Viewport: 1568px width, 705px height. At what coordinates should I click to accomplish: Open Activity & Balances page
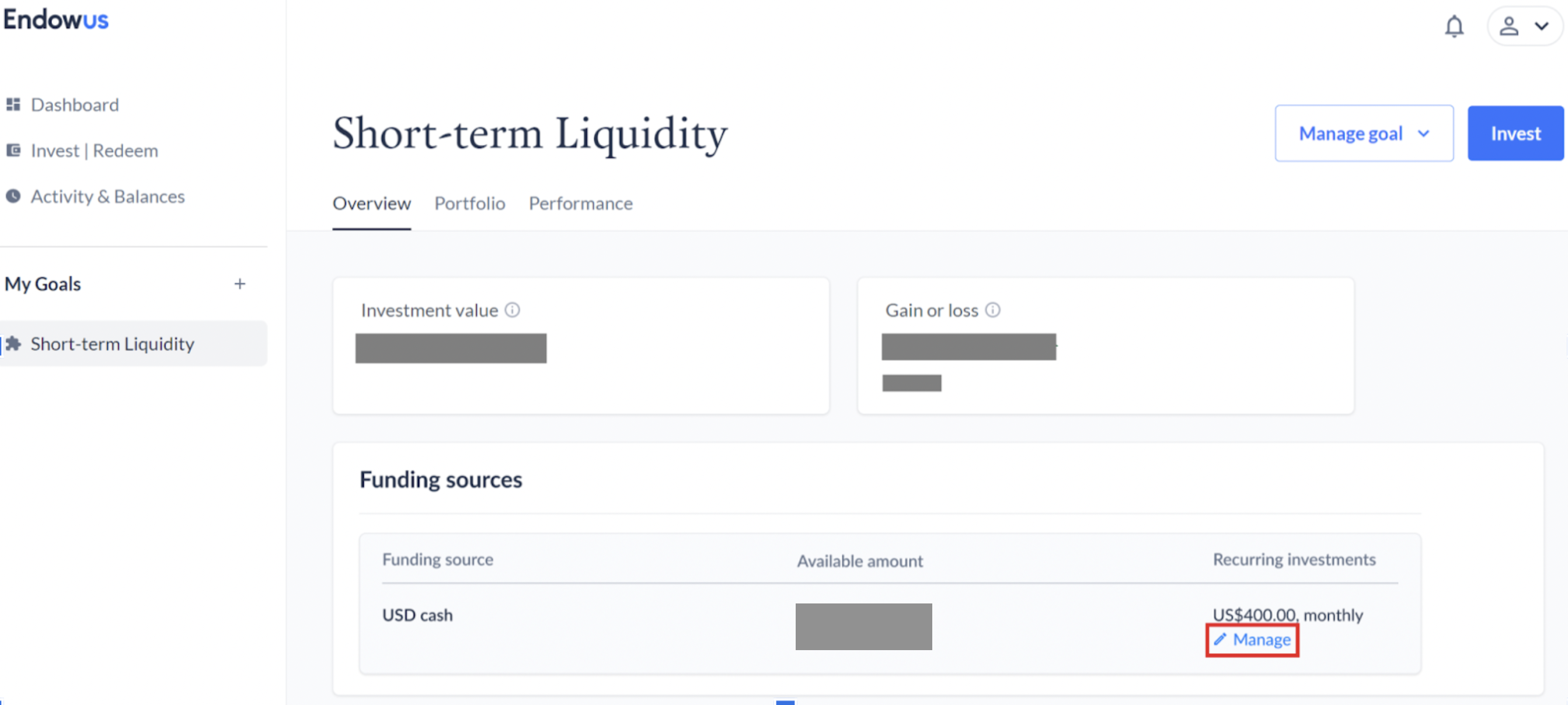coord(107,196)
